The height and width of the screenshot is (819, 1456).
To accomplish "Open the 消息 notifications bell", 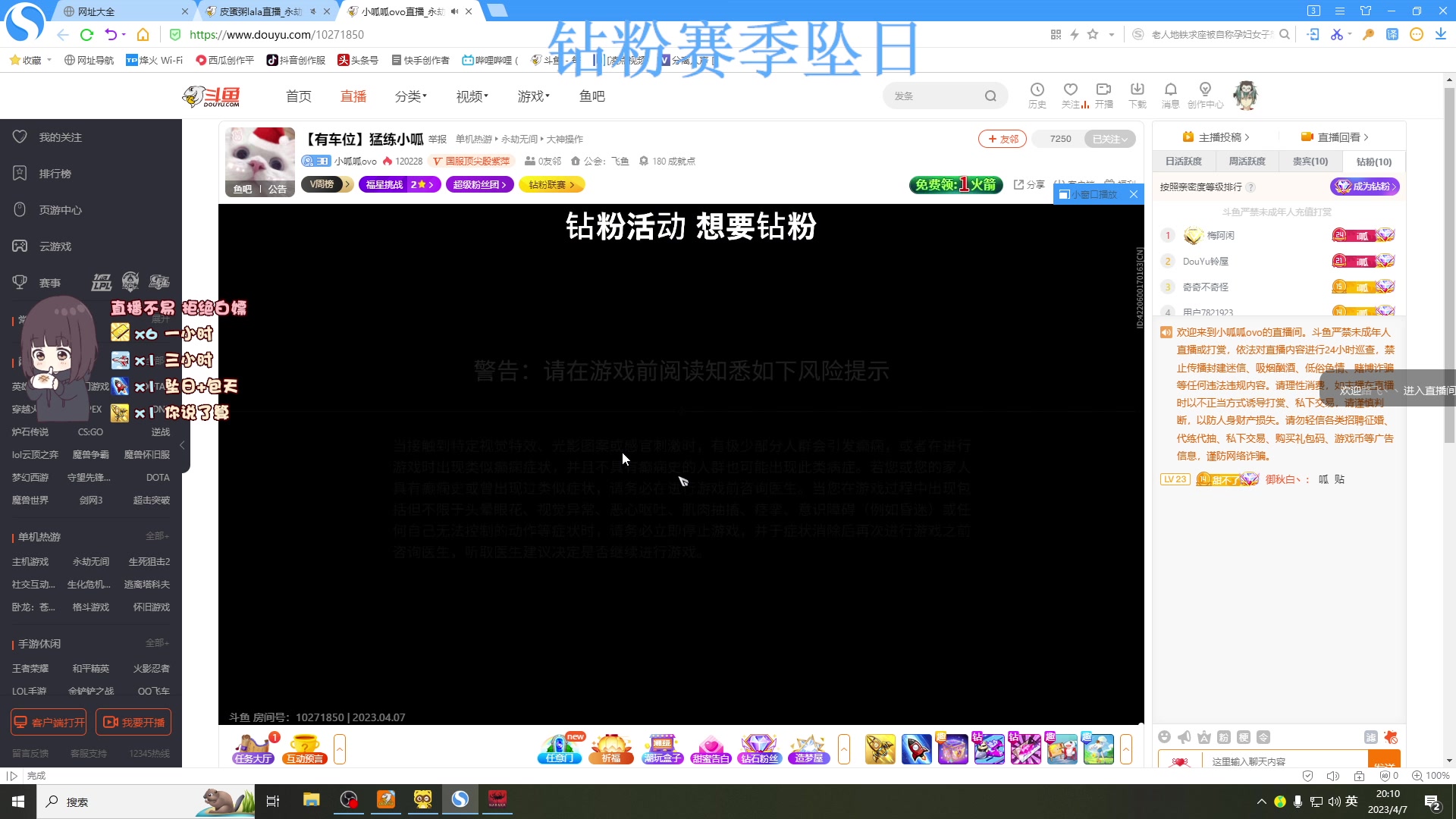I will tap(1171, 96).
